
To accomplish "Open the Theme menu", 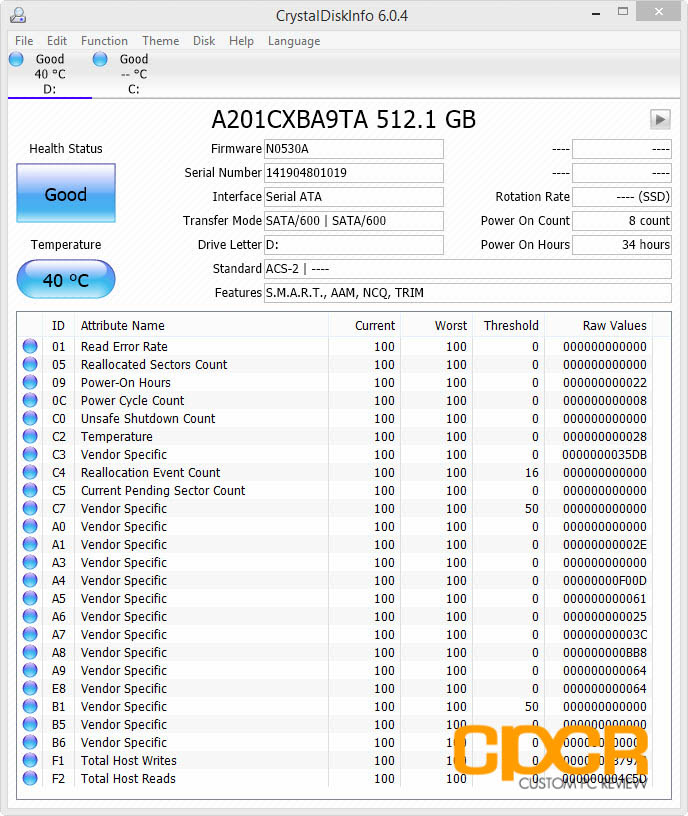I will [160, 41].
